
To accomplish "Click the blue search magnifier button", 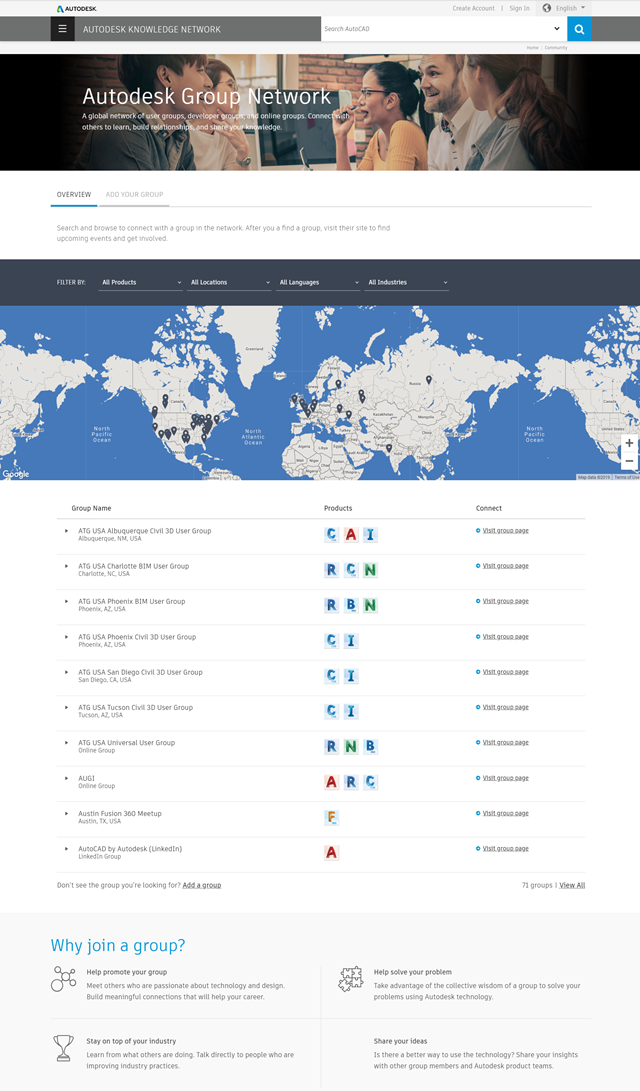I will [x=579, y=29].
